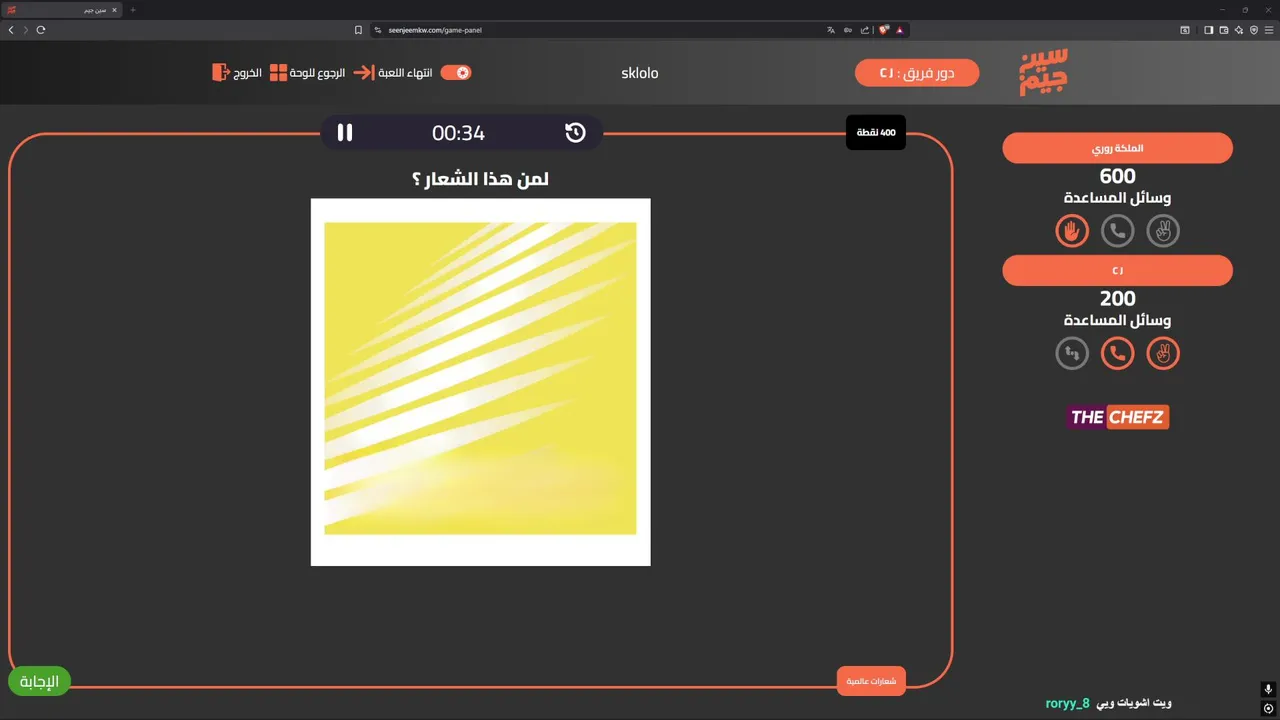The image size is (1280, 720).
Task: Use second team's swap help icon
Action: tap(1072, 353)
